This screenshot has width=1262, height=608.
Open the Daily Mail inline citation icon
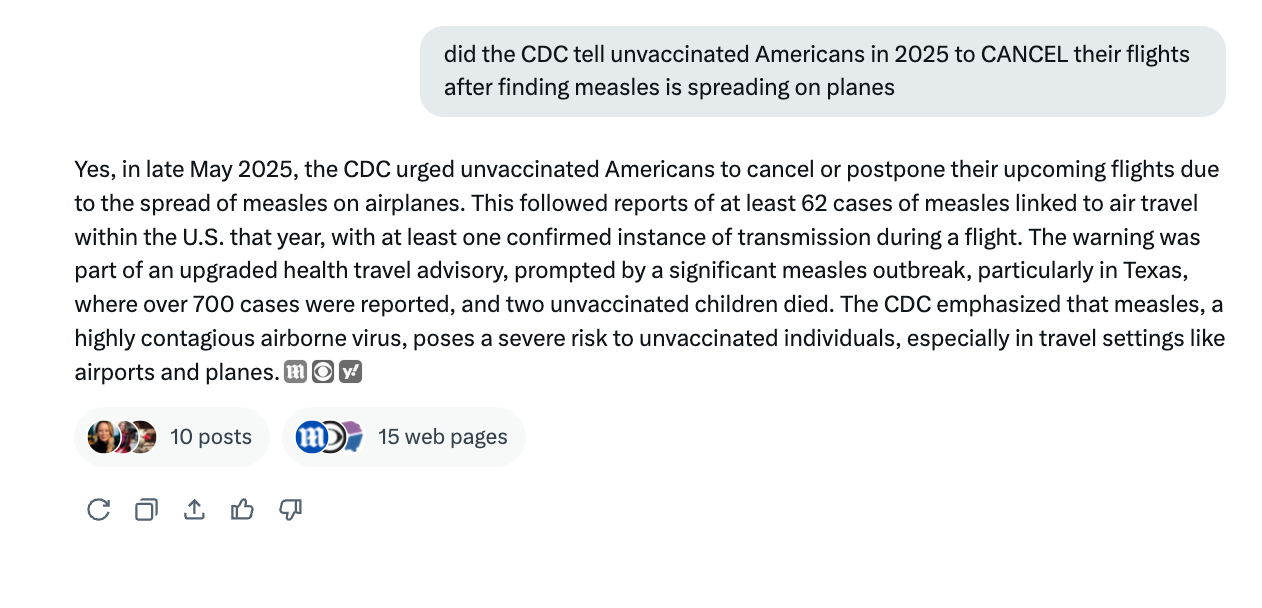(295, 372)
